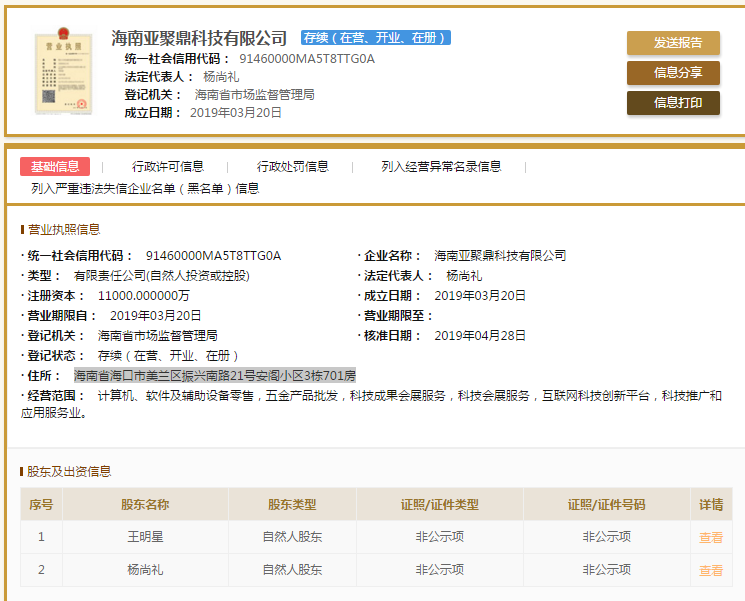Image resolution: width=745 pixels, height=601 pixels.
Task: Open the 列入严重违法失信企业名单(黑名单)信息 tab
Action: (x=145, y=188)
